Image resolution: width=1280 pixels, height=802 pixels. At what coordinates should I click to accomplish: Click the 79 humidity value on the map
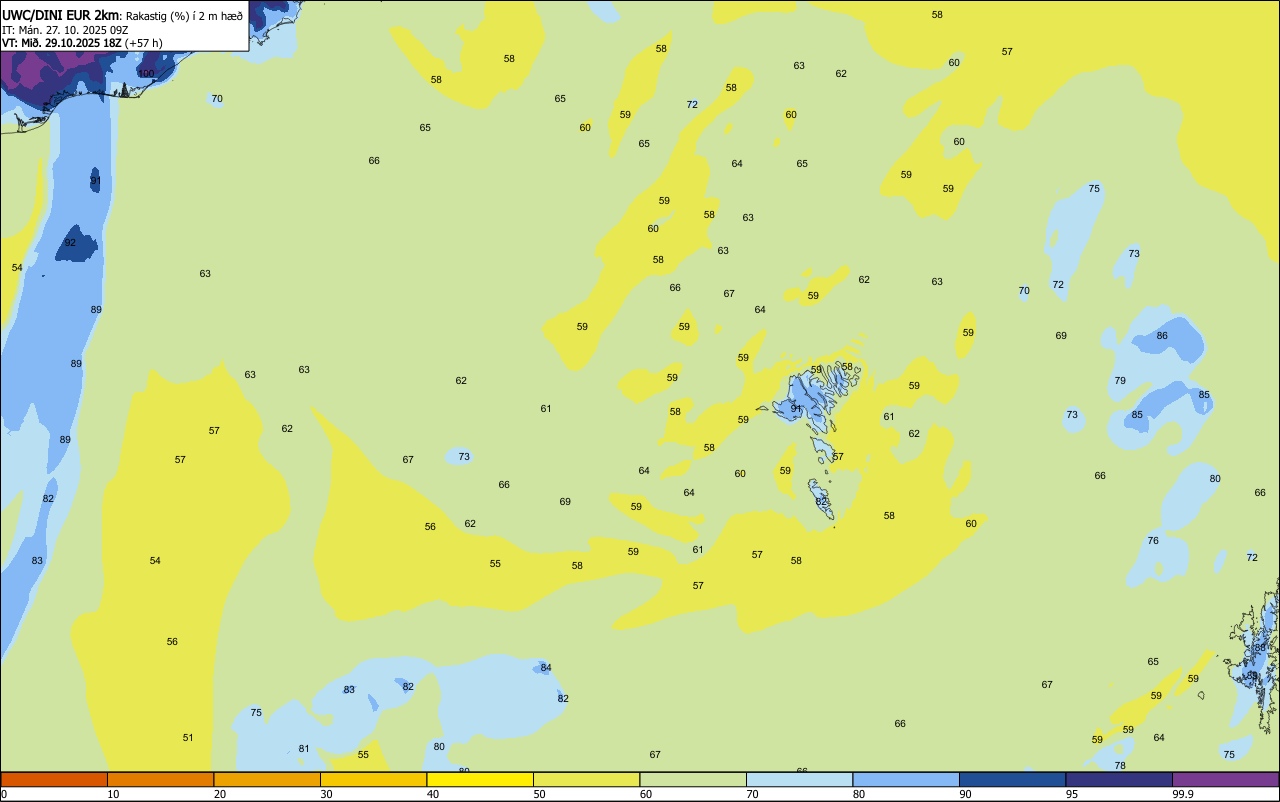1120,380
